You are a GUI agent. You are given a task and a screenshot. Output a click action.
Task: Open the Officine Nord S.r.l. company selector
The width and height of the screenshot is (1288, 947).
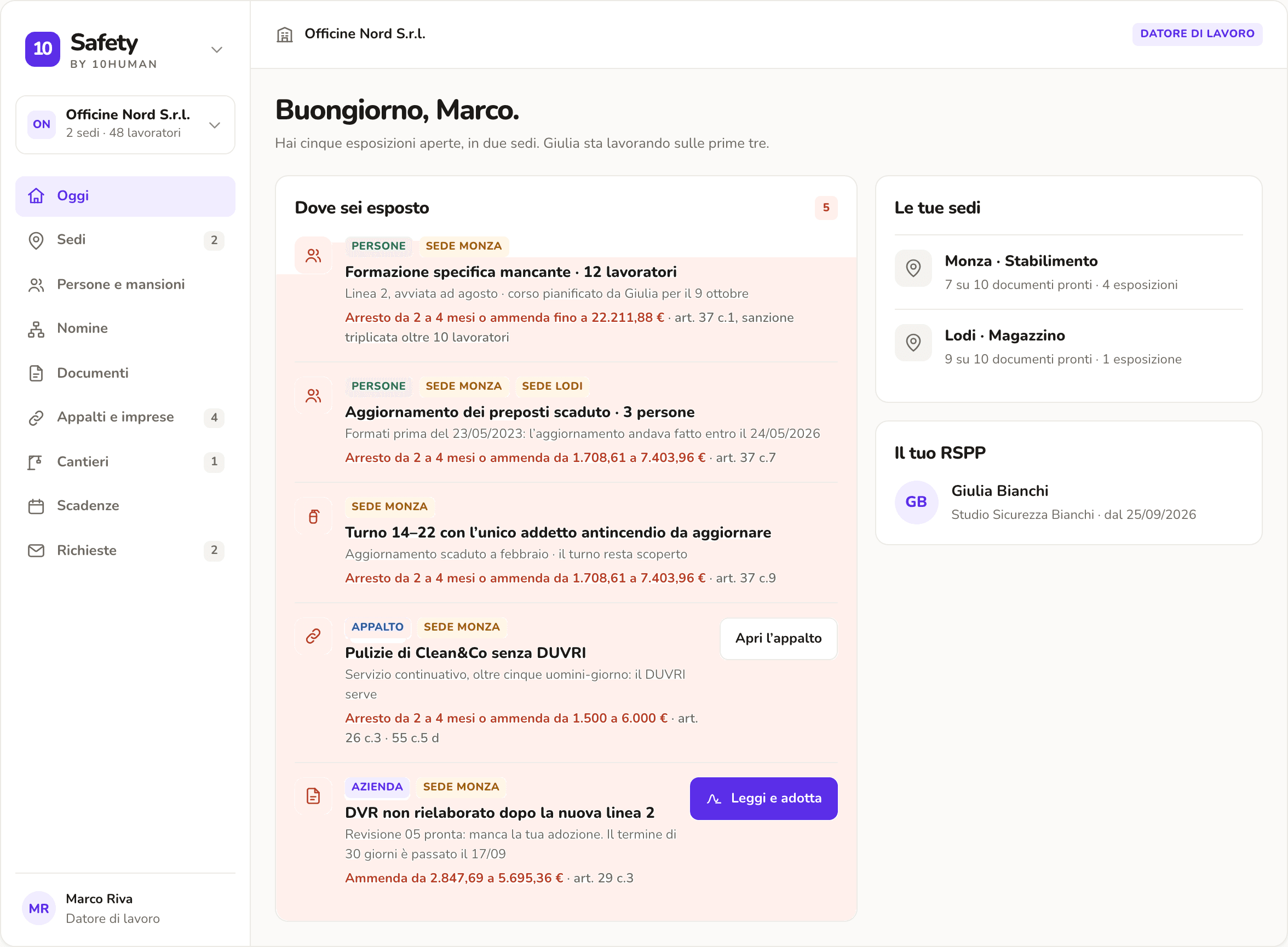pyautogui.click(x=125, y=124)
